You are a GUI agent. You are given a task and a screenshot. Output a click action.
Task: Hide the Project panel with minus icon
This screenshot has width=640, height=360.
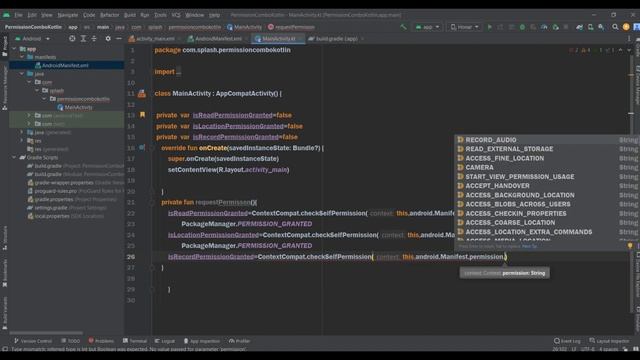(119, 38)
